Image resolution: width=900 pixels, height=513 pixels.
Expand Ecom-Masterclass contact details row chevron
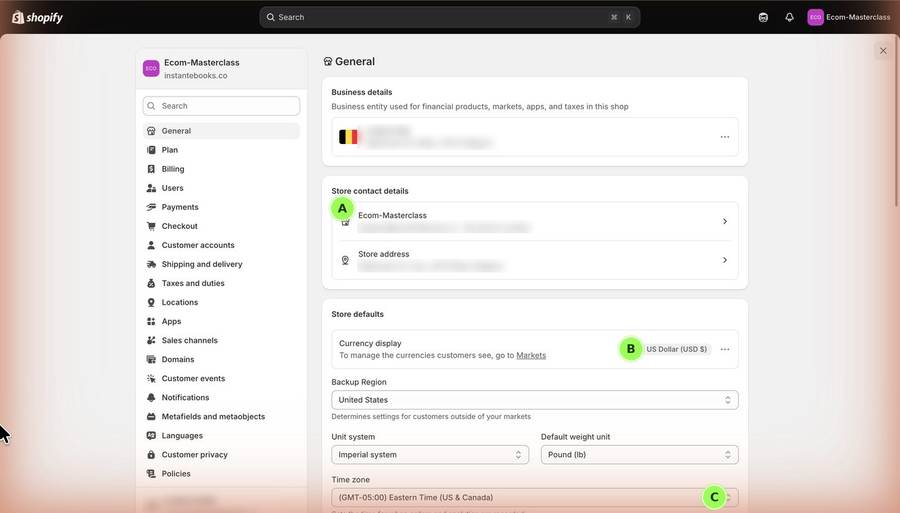click(x=724, y=221)
